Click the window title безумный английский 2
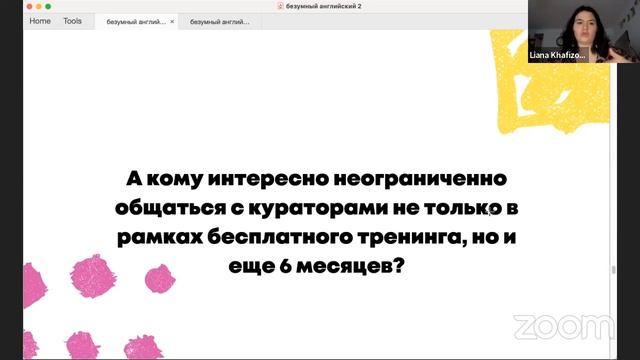This screenshot has height=360, width=640. [x=323, y=6]
